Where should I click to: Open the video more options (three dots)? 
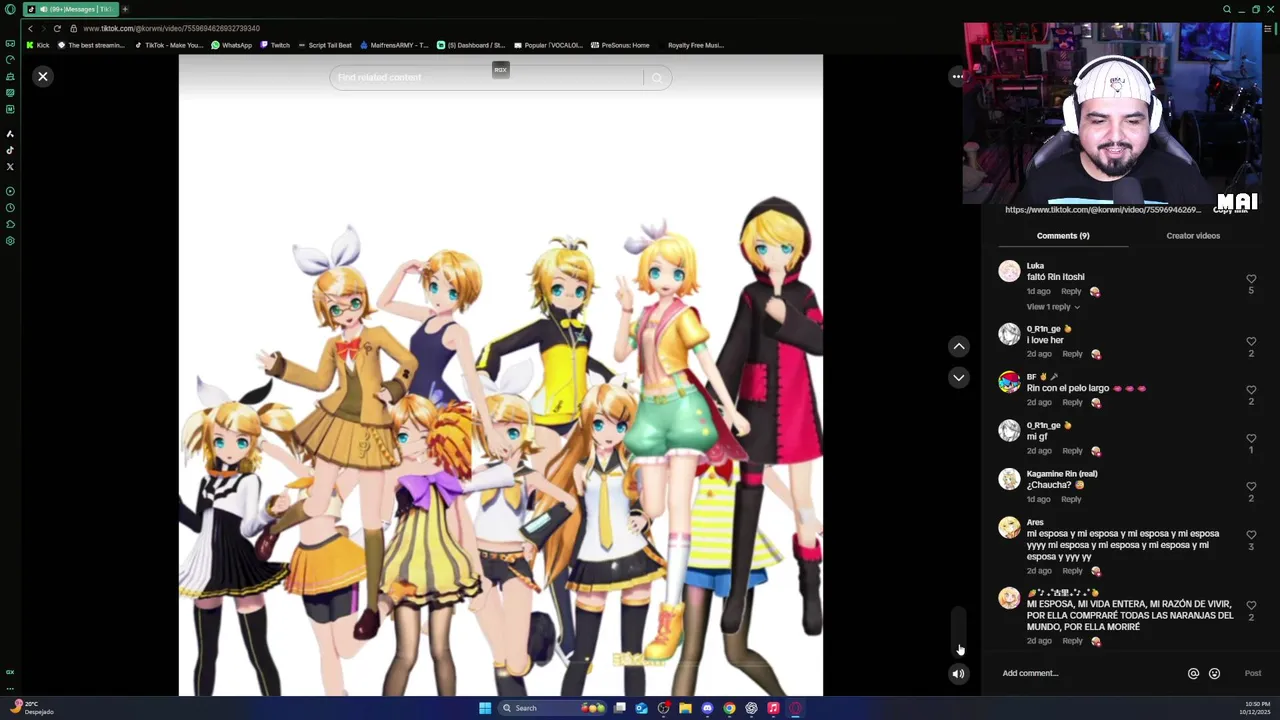click(x=958, y=76)
